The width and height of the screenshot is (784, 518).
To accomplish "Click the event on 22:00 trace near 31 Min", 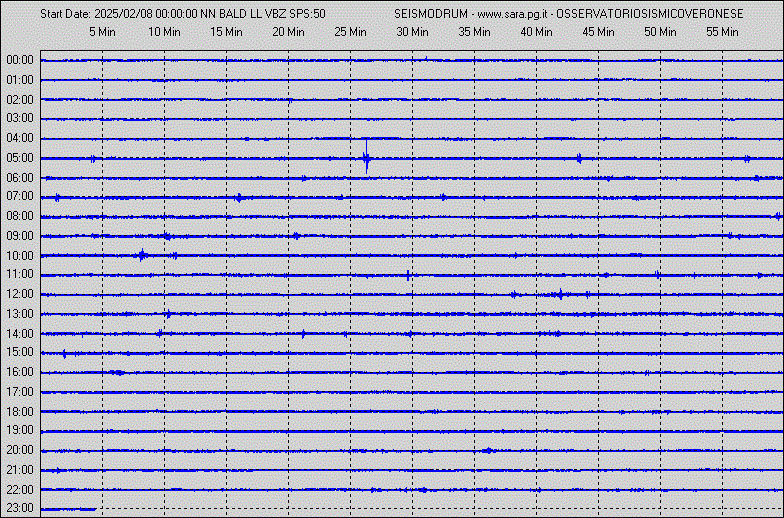I will tap(423, 490).
